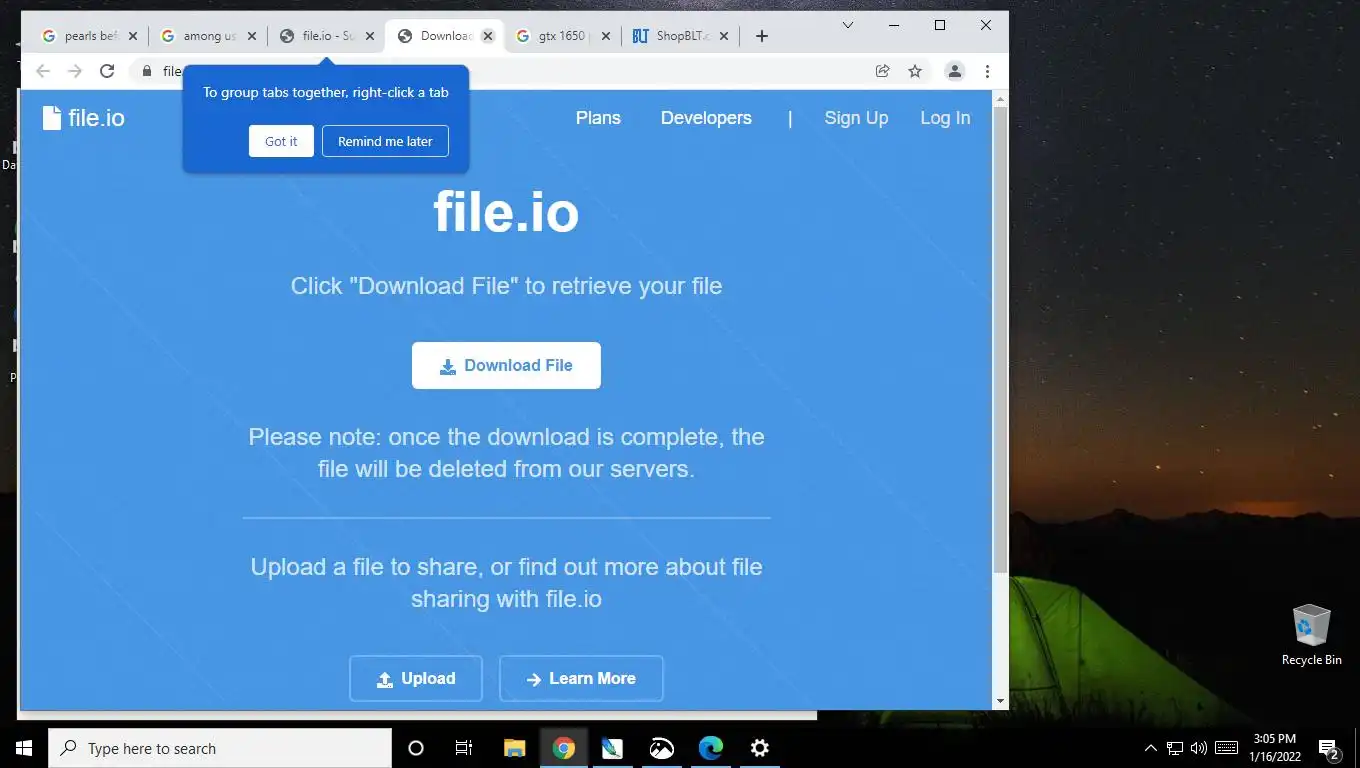
Task: Maximize the Chrome window
Action: (940, 25)
